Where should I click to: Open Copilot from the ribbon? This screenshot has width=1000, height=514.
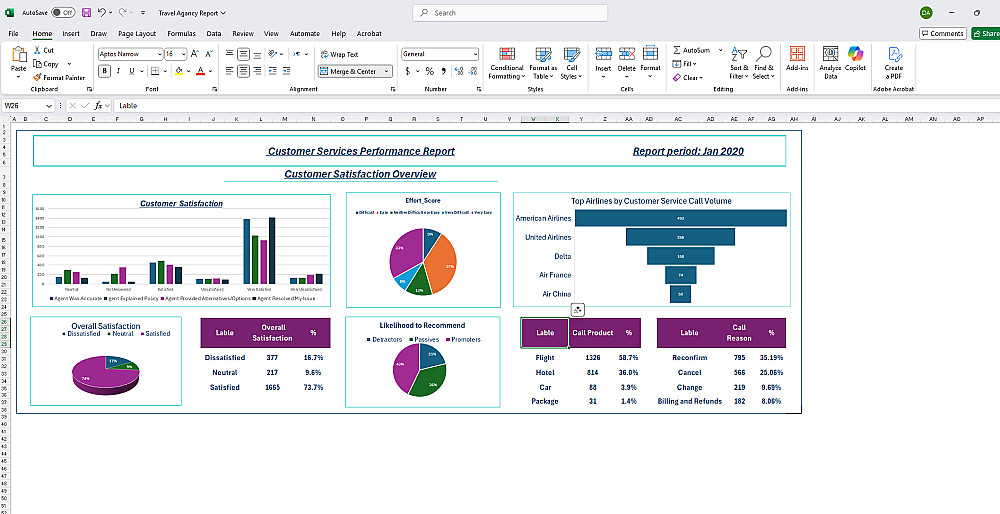pyautogui.click(x=855, y=58)
